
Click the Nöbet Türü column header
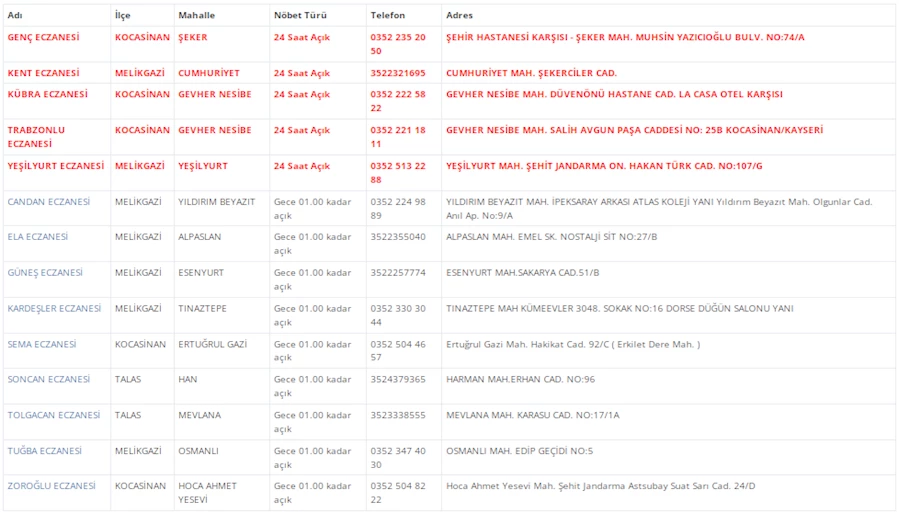click(301, 16)
